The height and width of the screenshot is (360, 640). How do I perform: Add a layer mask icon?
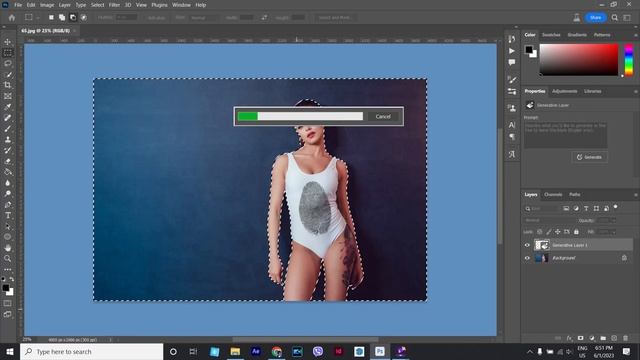tap(580, 338)
